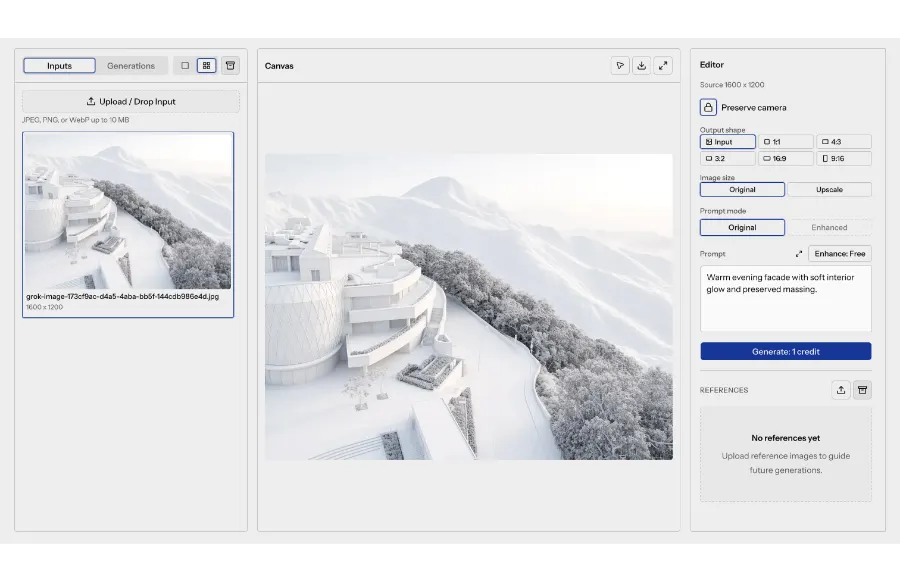Switch to single-image view icon
900x565 pixels.
185,65
